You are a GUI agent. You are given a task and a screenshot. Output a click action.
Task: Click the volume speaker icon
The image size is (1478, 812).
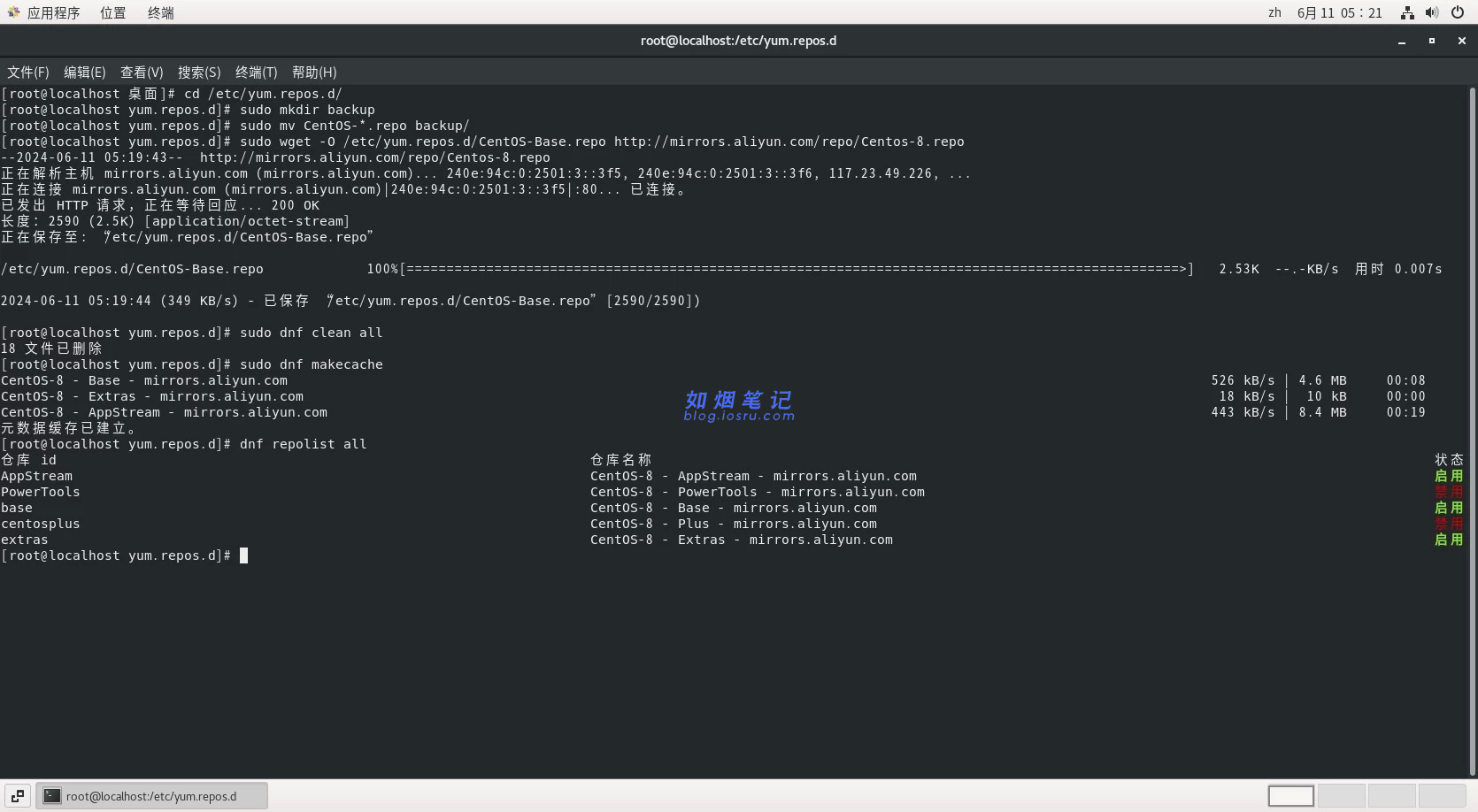1432,12
